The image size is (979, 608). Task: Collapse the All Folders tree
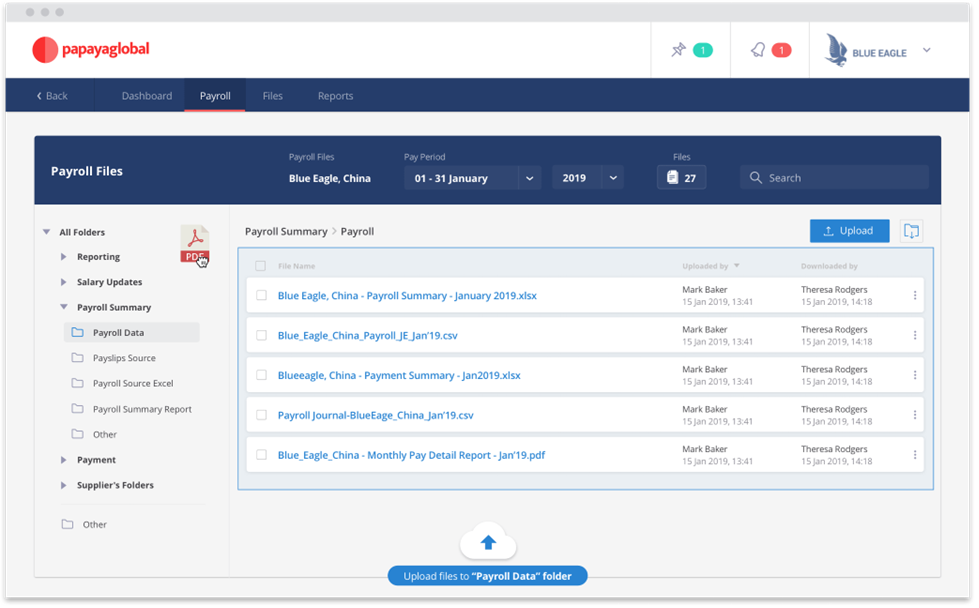pyautogui.click(x=46, y=232)
